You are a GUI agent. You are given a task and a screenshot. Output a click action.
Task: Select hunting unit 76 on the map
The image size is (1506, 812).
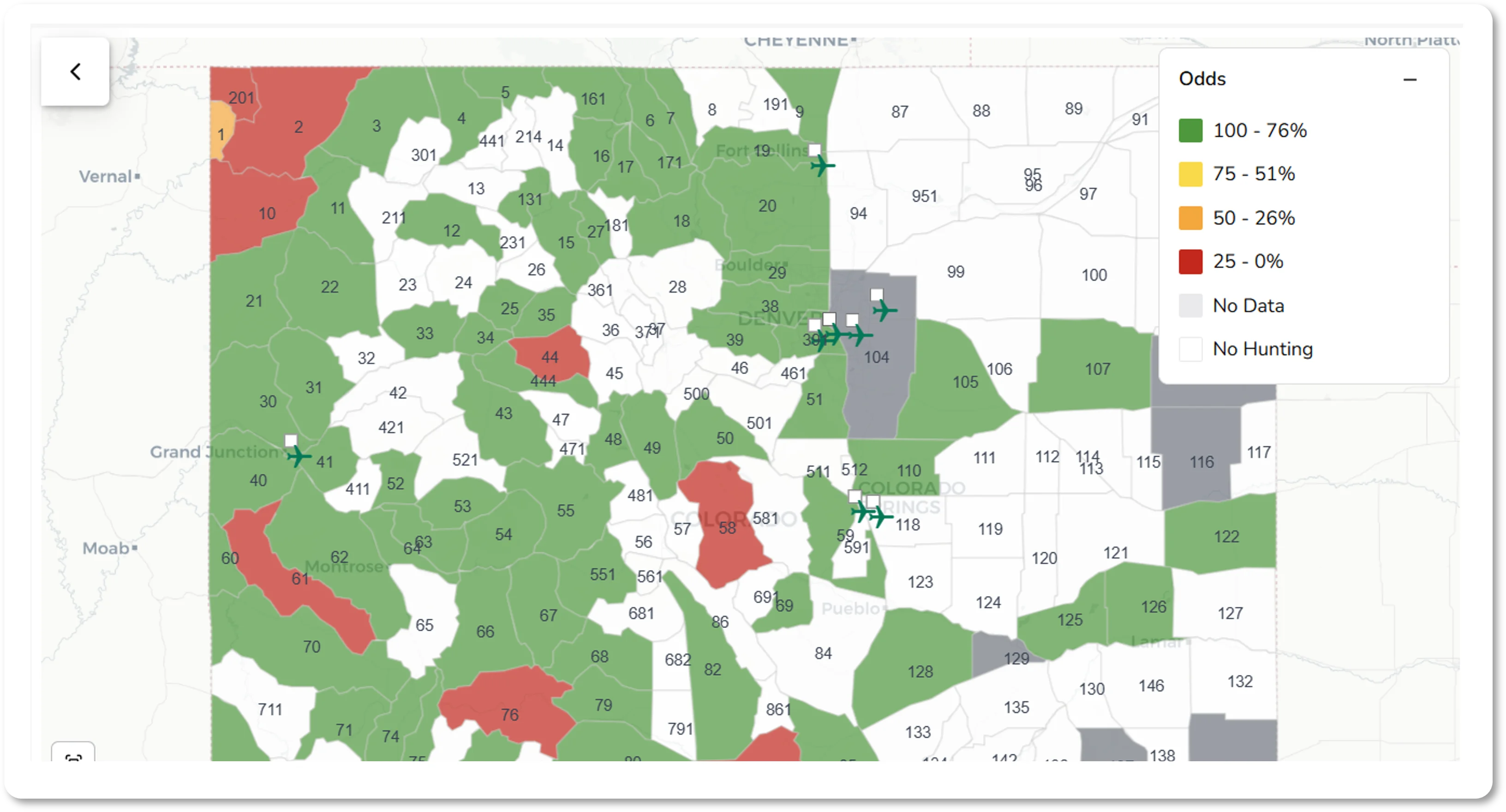coord(510,713)
